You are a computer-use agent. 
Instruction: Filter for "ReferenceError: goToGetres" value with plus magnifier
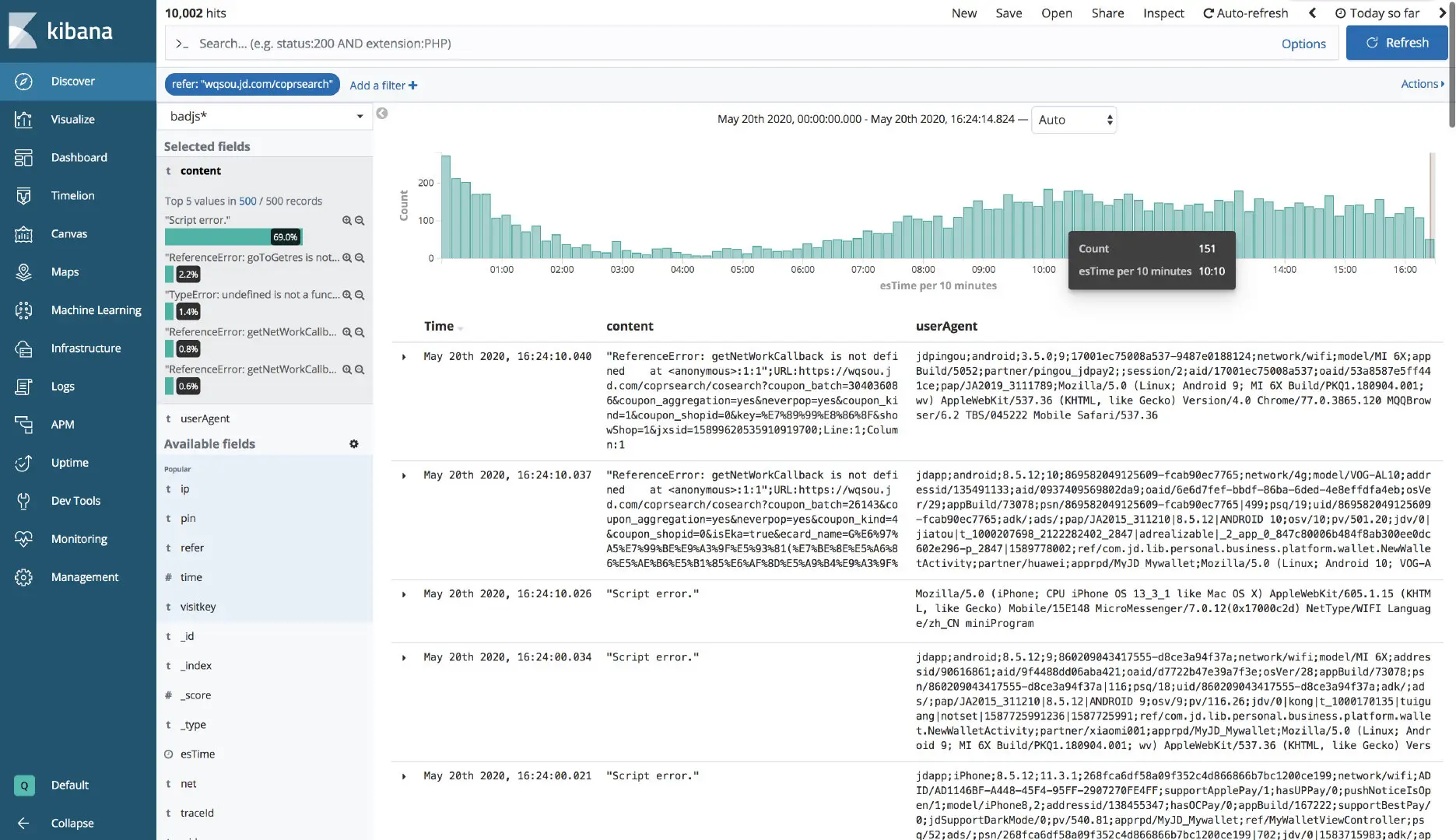click(347, 258)
